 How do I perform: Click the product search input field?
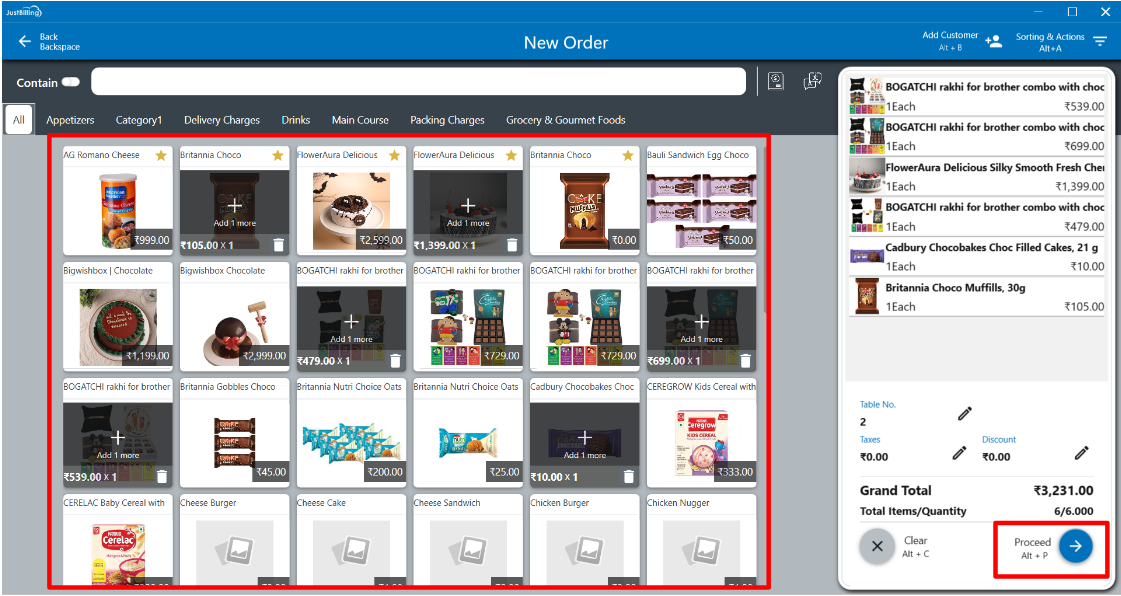click(418, 82)
